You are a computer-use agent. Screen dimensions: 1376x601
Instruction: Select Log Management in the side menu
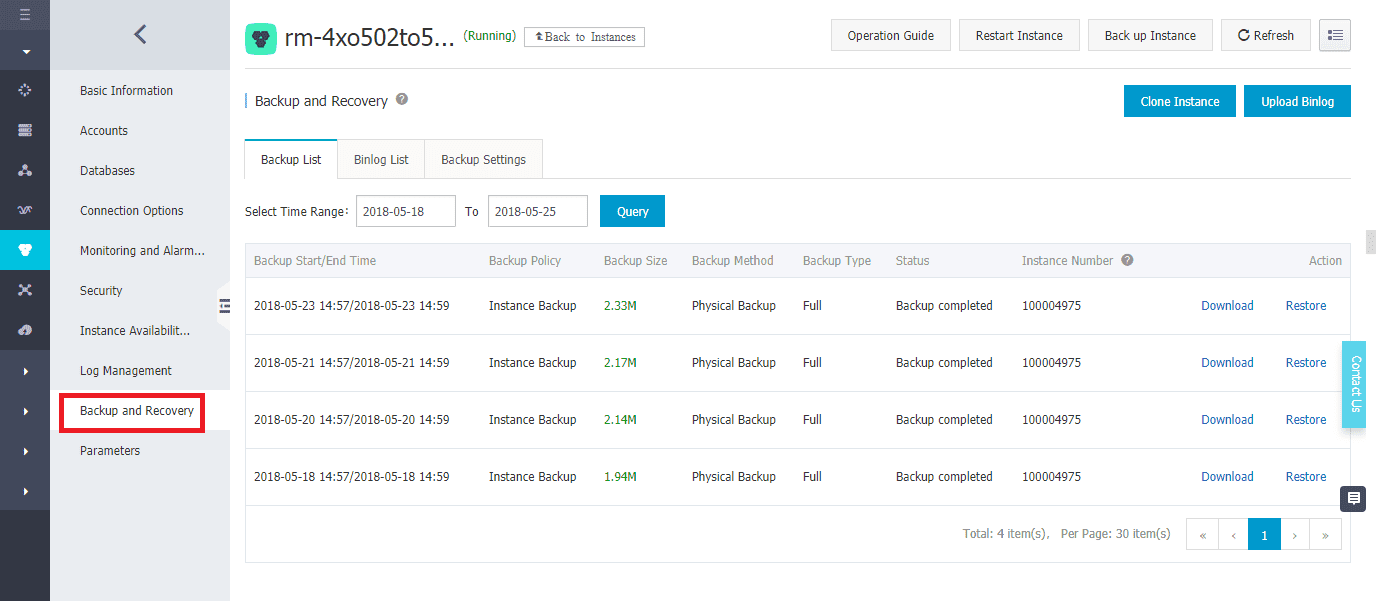pyautogui.click(x=126, y=371)
